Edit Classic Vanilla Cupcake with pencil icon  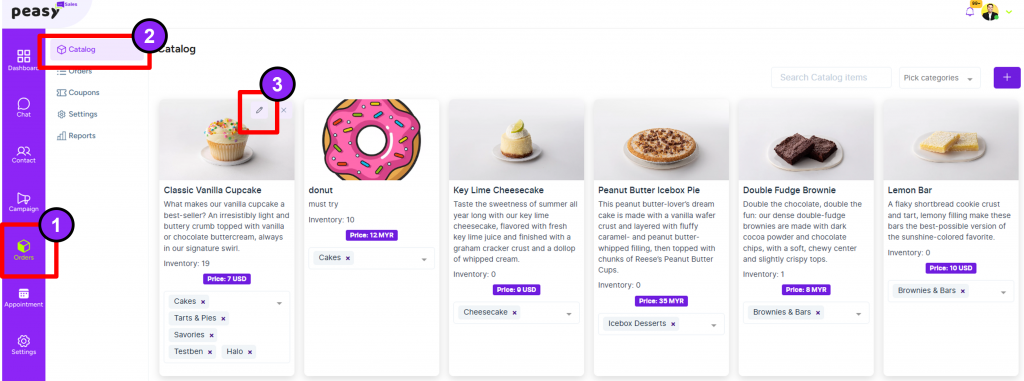259,110
